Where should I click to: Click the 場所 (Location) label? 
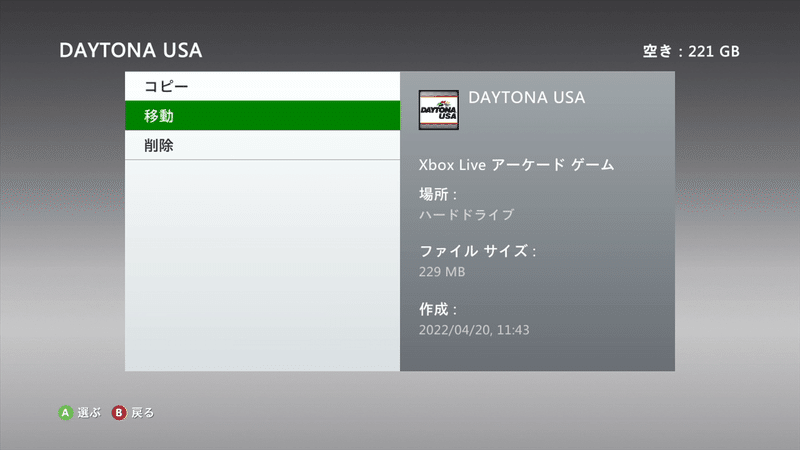438,194
